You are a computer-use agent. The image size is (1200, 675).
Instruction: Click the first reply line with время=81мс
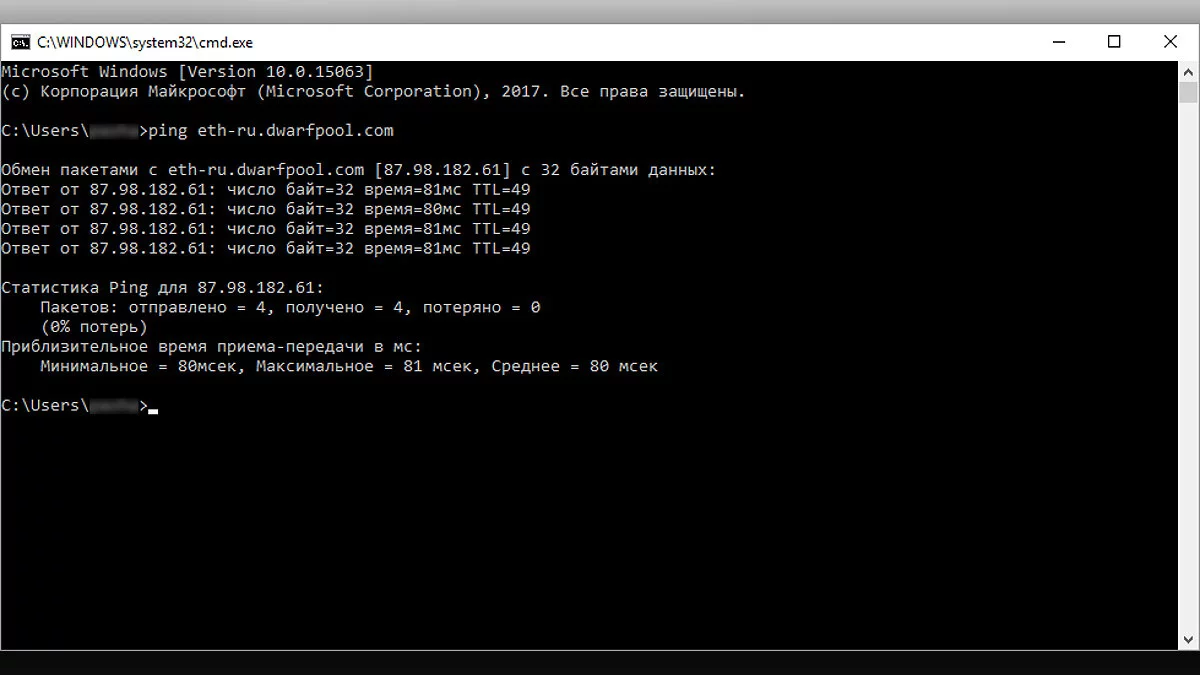(265, 190)
